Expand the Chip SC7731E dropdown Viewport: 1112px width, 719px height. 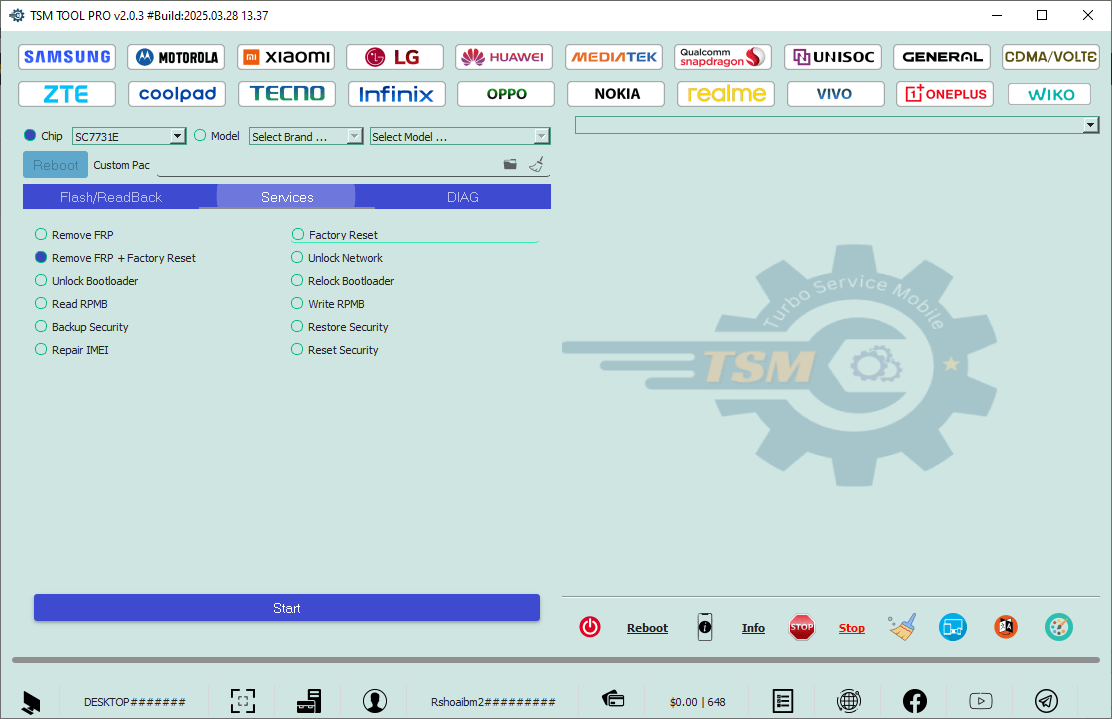[178, 136]
